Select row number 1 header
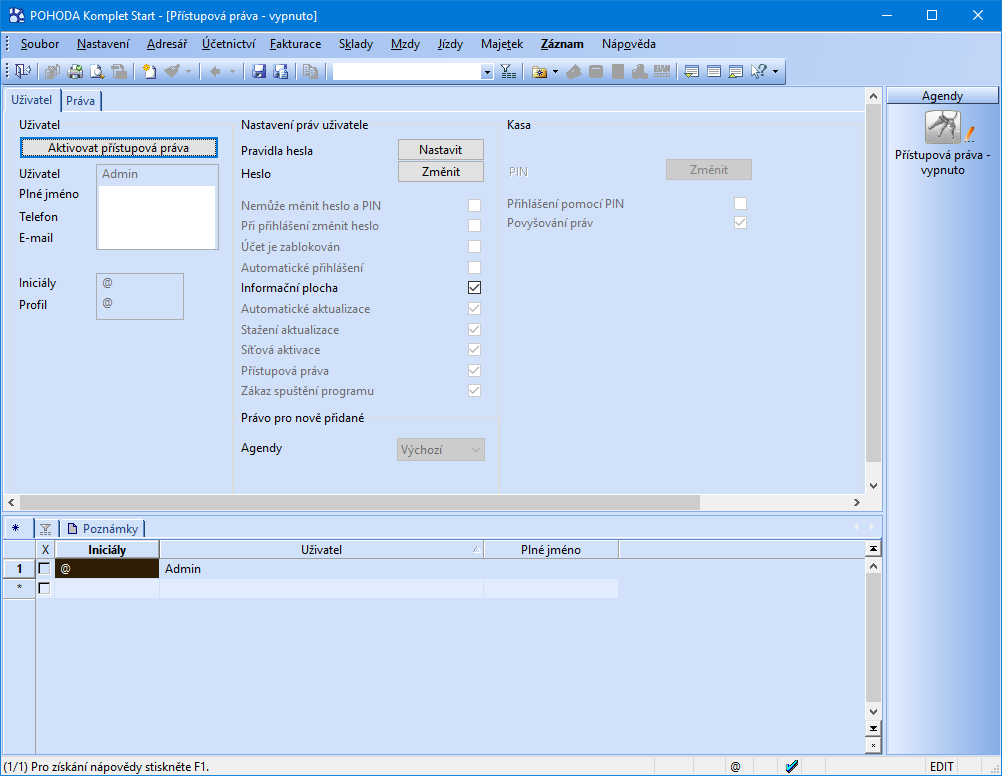The width and height of the screenshot is (1002, 776). click(19, 568)
